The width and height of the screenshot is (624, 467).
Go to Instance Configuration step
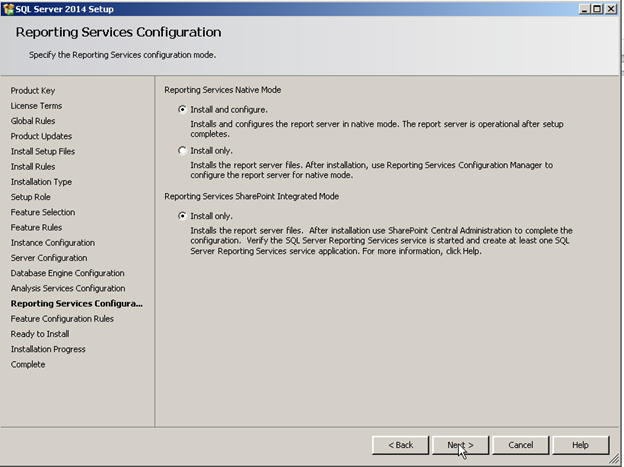tap(53, 243)
